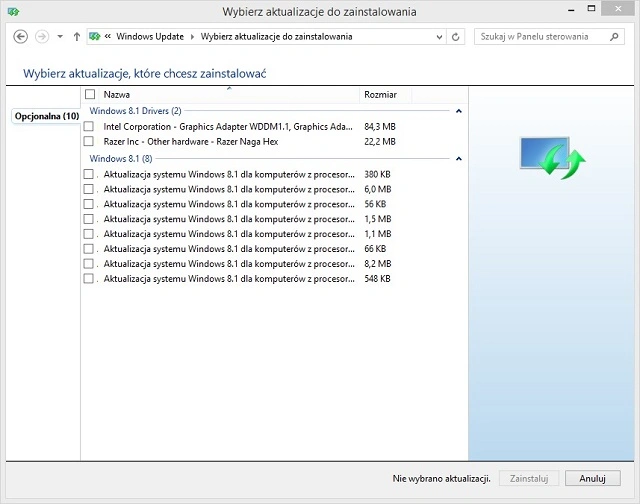640x504 pixels.
Task: Click the Forward navigation arrow
Action: click(x=41, y=36)
